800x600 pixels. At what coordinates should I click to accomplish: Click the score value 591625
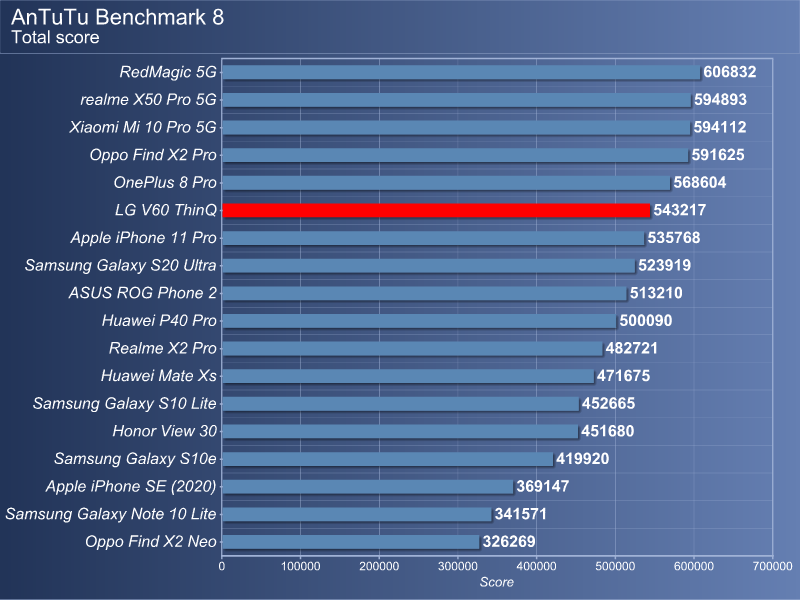pos(718,155)
